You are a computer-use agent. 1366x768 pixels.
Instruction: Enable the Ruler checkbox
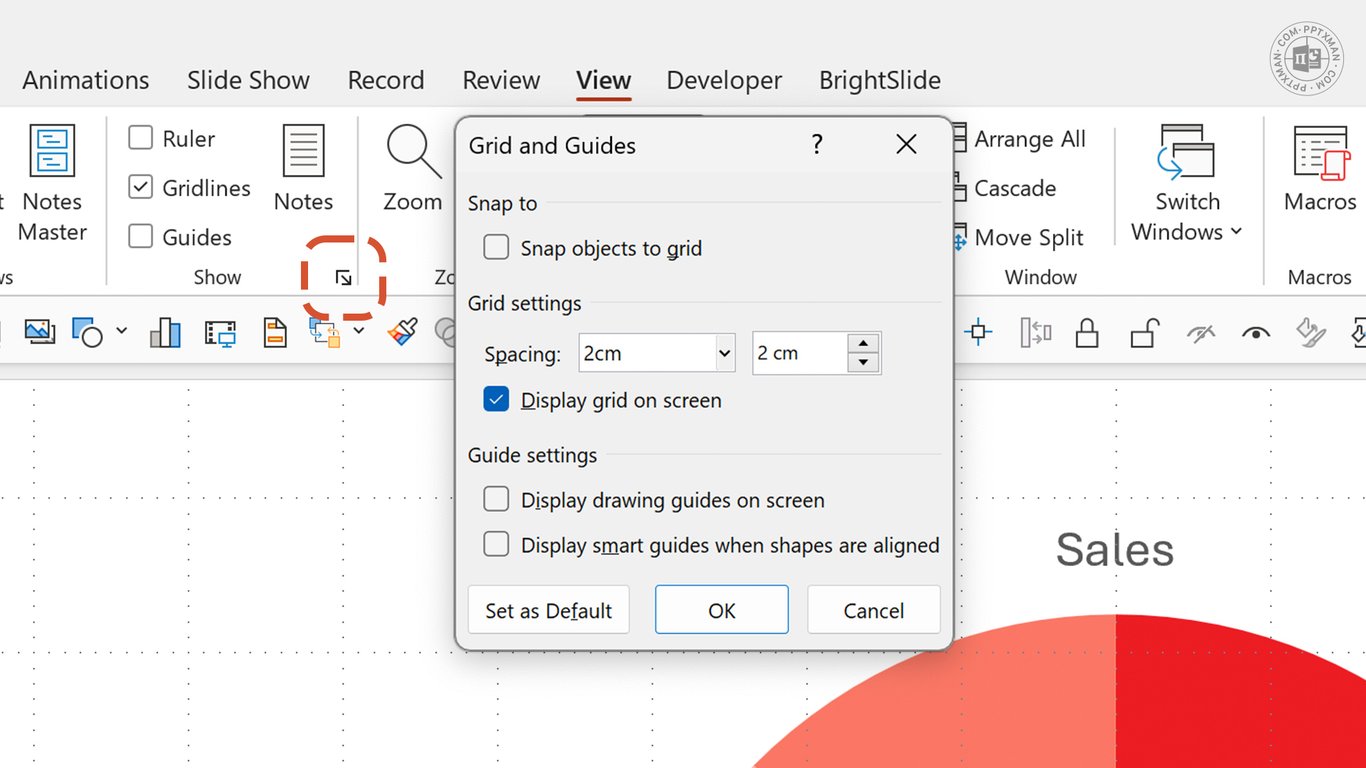click(x=141, y=138)
